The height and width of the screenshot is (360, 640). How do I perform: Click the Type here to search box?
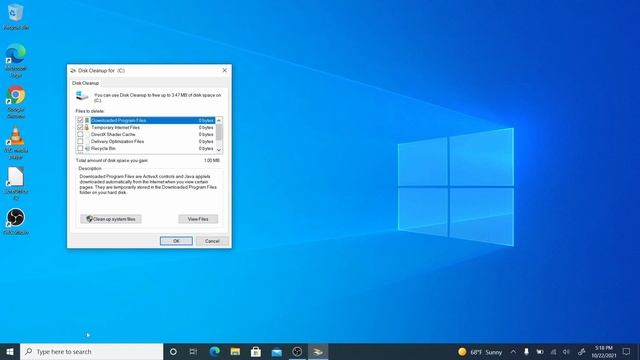91,351
